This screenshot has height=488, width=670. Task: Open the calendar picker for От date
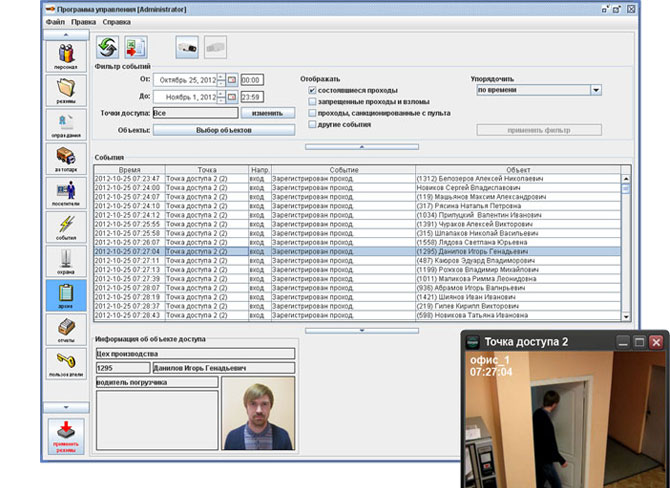[x=232, y=80]
